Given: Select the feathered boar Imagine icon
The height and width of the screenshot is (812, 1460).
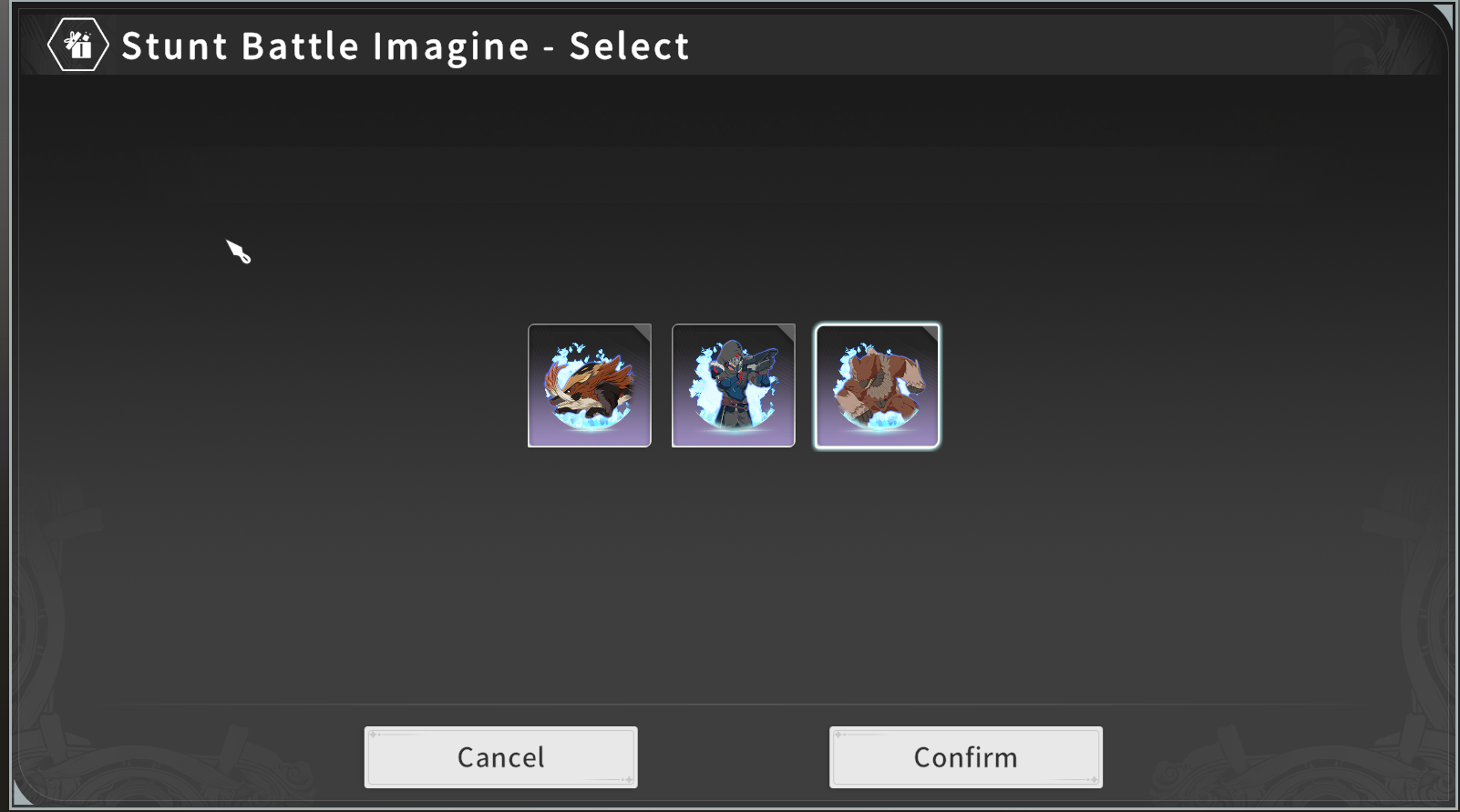Looking at the screenshot, I should click(590, 385).
